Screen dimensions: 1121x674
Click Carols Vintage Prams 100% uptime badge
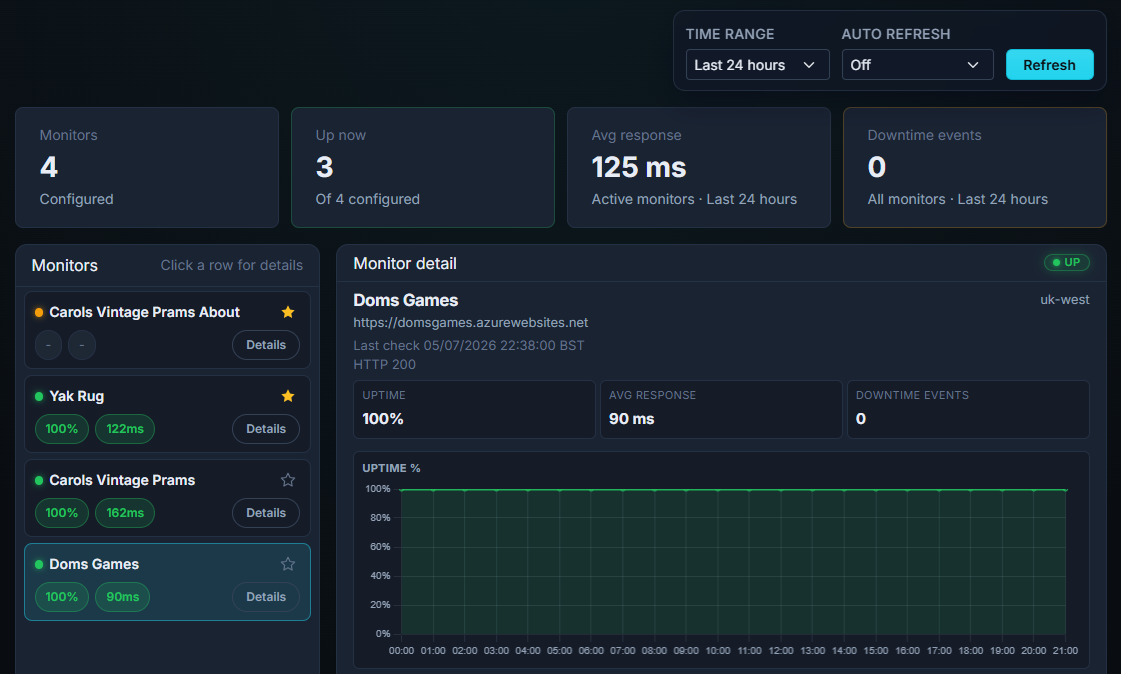click(61, 513)
